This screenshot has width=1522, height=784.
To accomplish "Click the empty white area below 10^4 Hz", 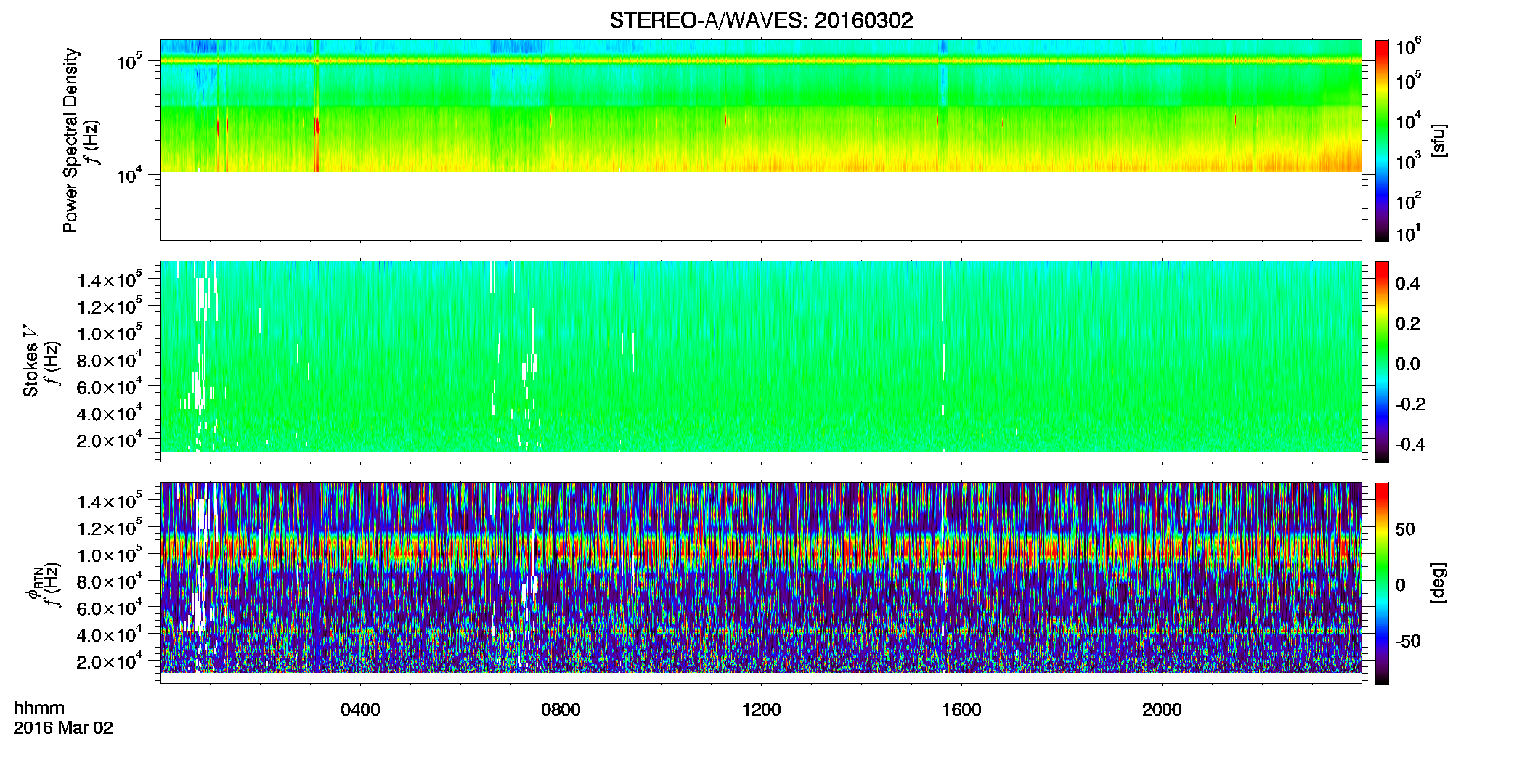I will 760,205.
